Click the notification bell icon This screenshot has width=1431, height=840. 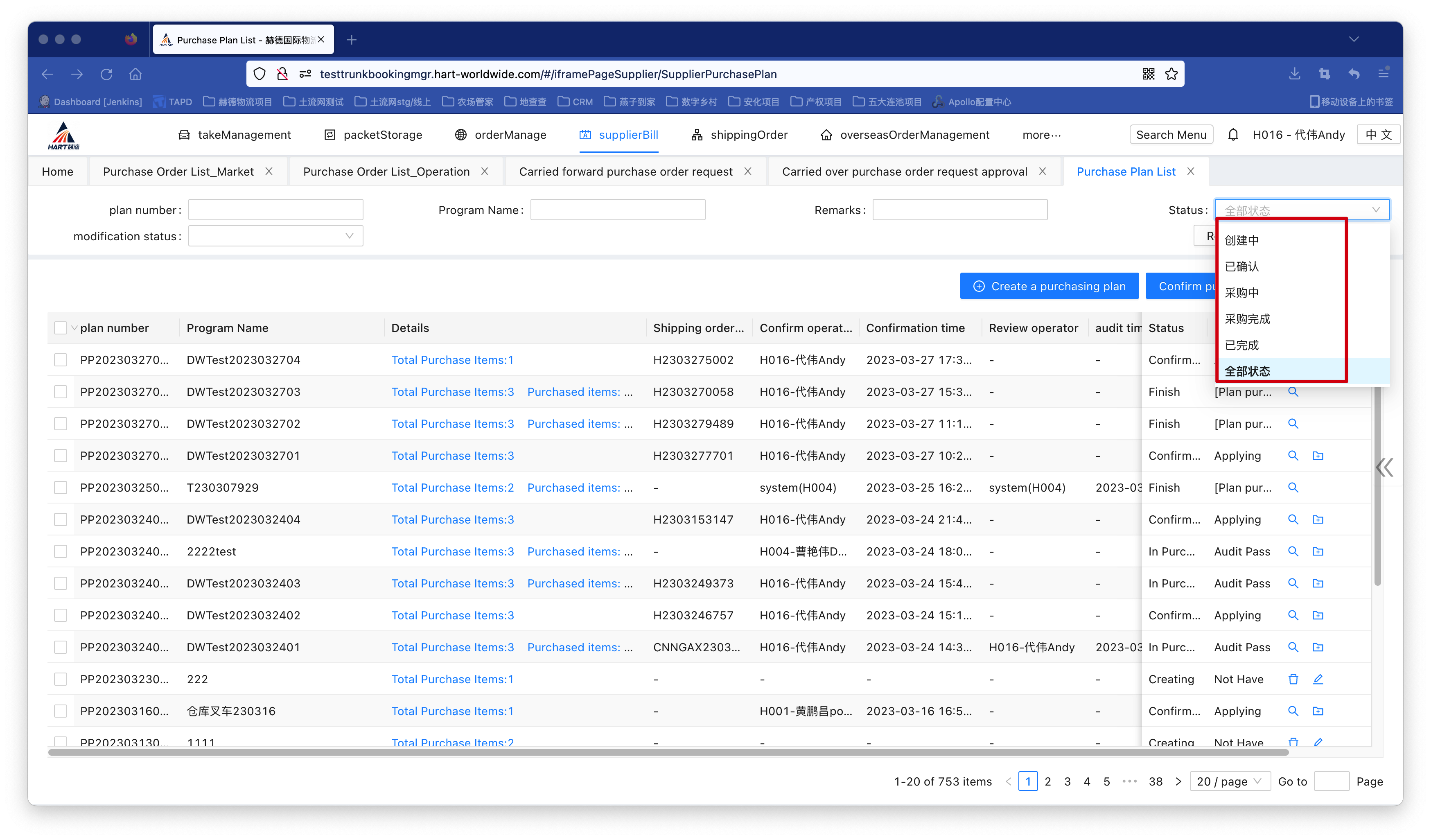pyautogui.click(x=1233, y=135)
